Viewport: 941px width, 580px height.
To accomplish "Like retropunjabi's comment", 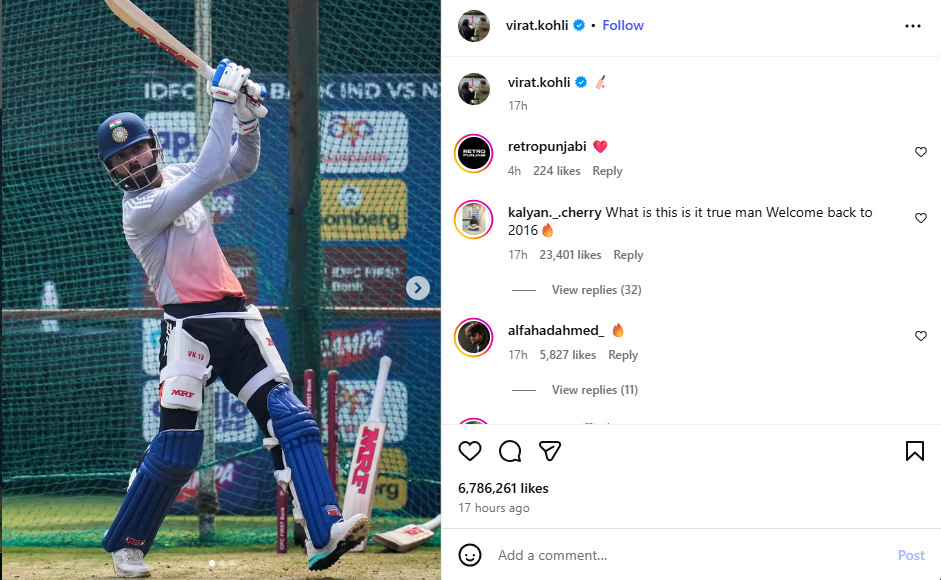I will point(921,152).
